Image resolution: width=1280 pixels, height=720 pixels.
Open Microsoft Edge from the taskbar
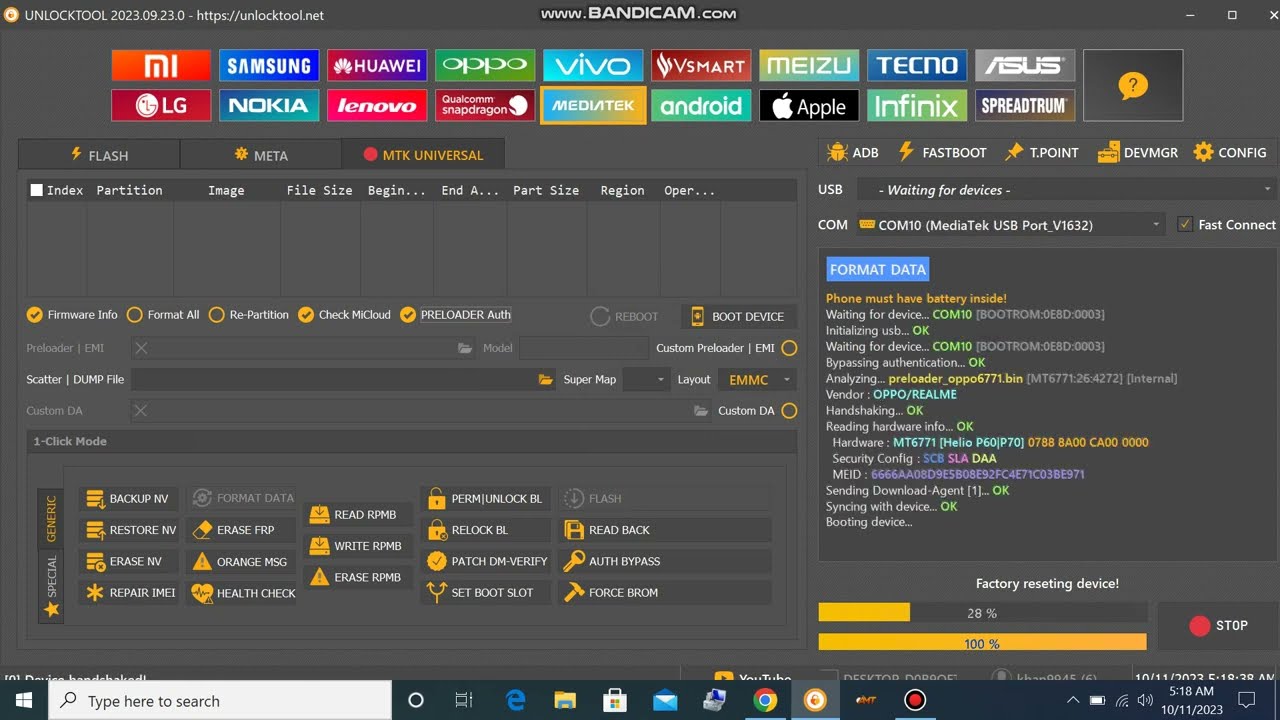[x=515, y=701]
